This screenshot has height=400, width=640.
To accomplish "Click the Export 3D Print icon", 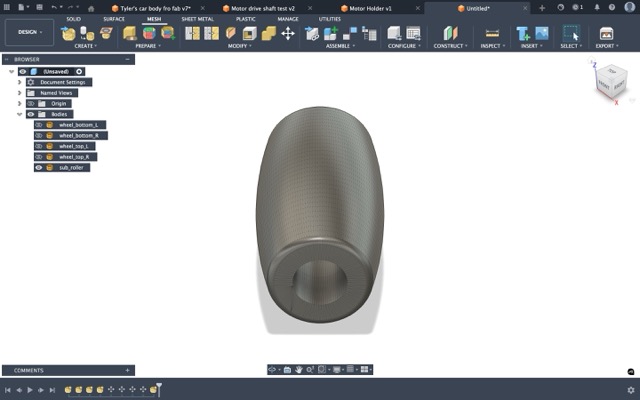I will tap(607, 33).
